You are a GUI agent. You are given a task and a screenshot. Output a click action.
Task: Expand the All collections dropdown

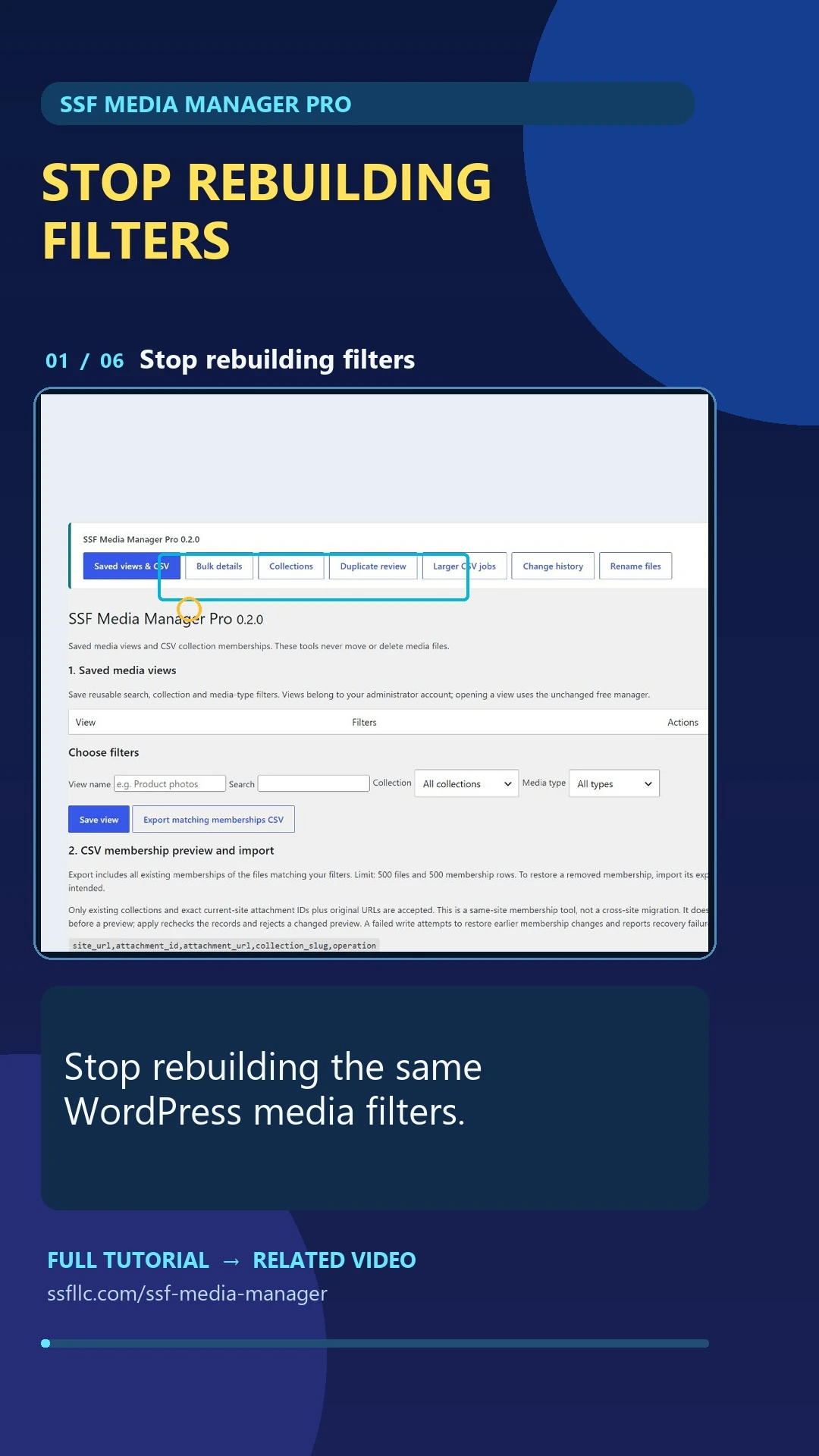point(467,783)
